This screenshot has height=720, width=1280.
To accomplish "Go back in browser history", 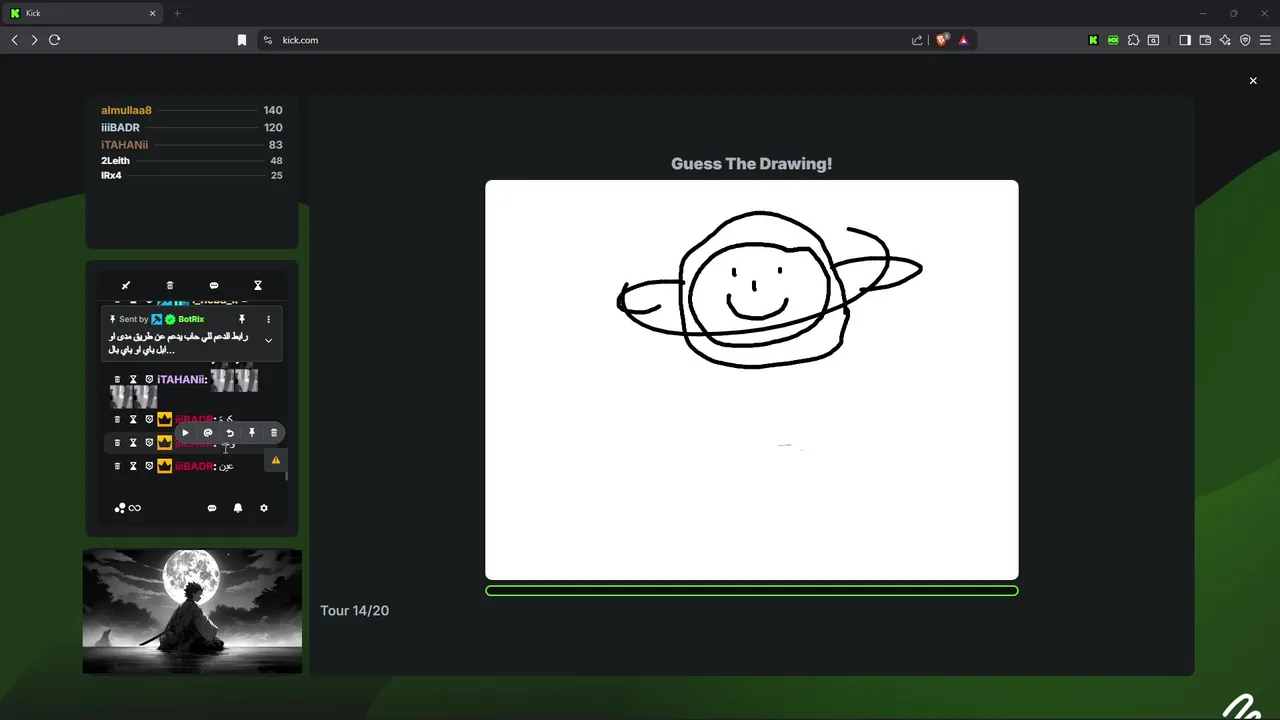I will click(x=14, y=40).
